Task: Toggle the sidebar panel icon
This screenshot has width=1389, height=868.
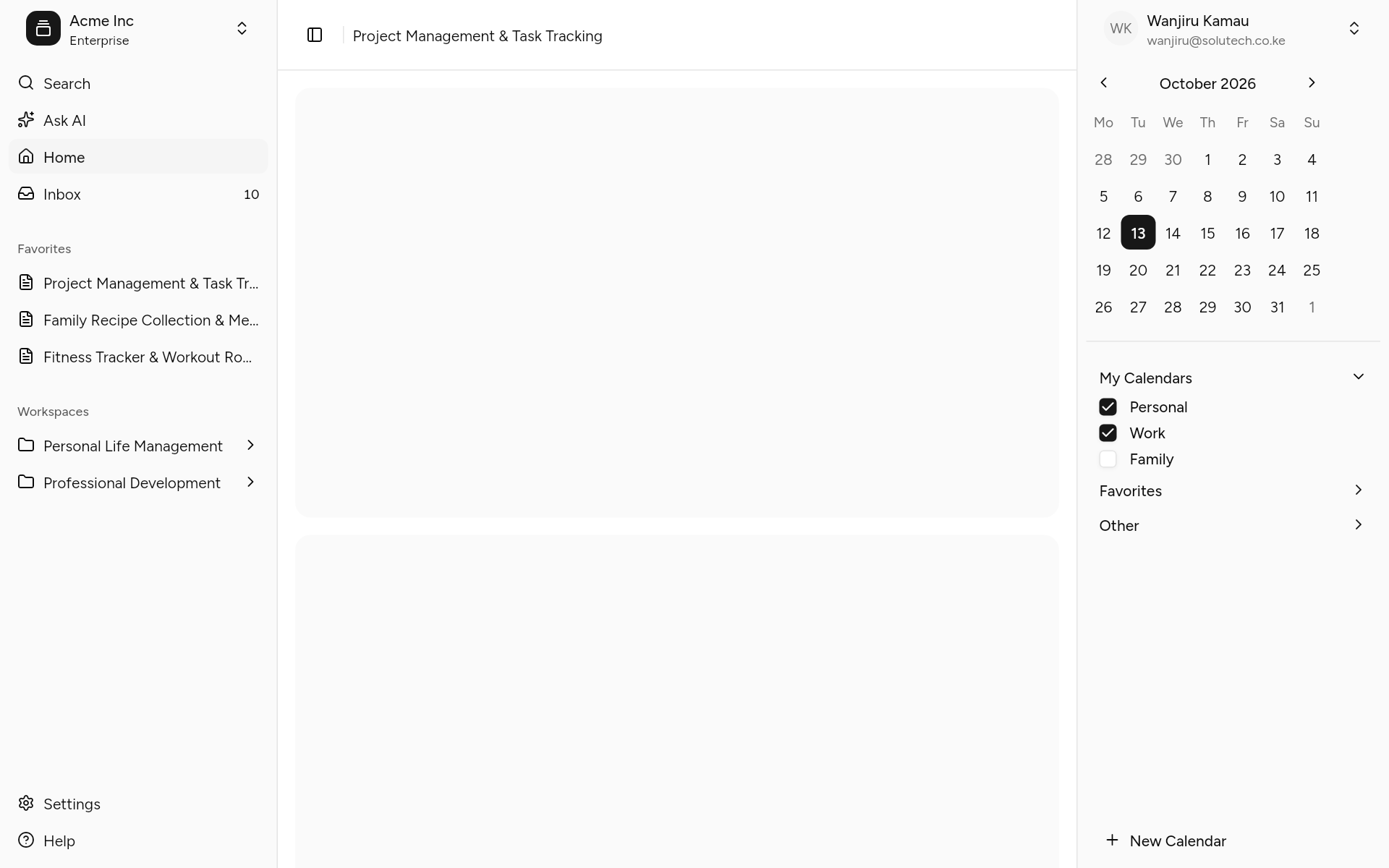Action: 315,35
